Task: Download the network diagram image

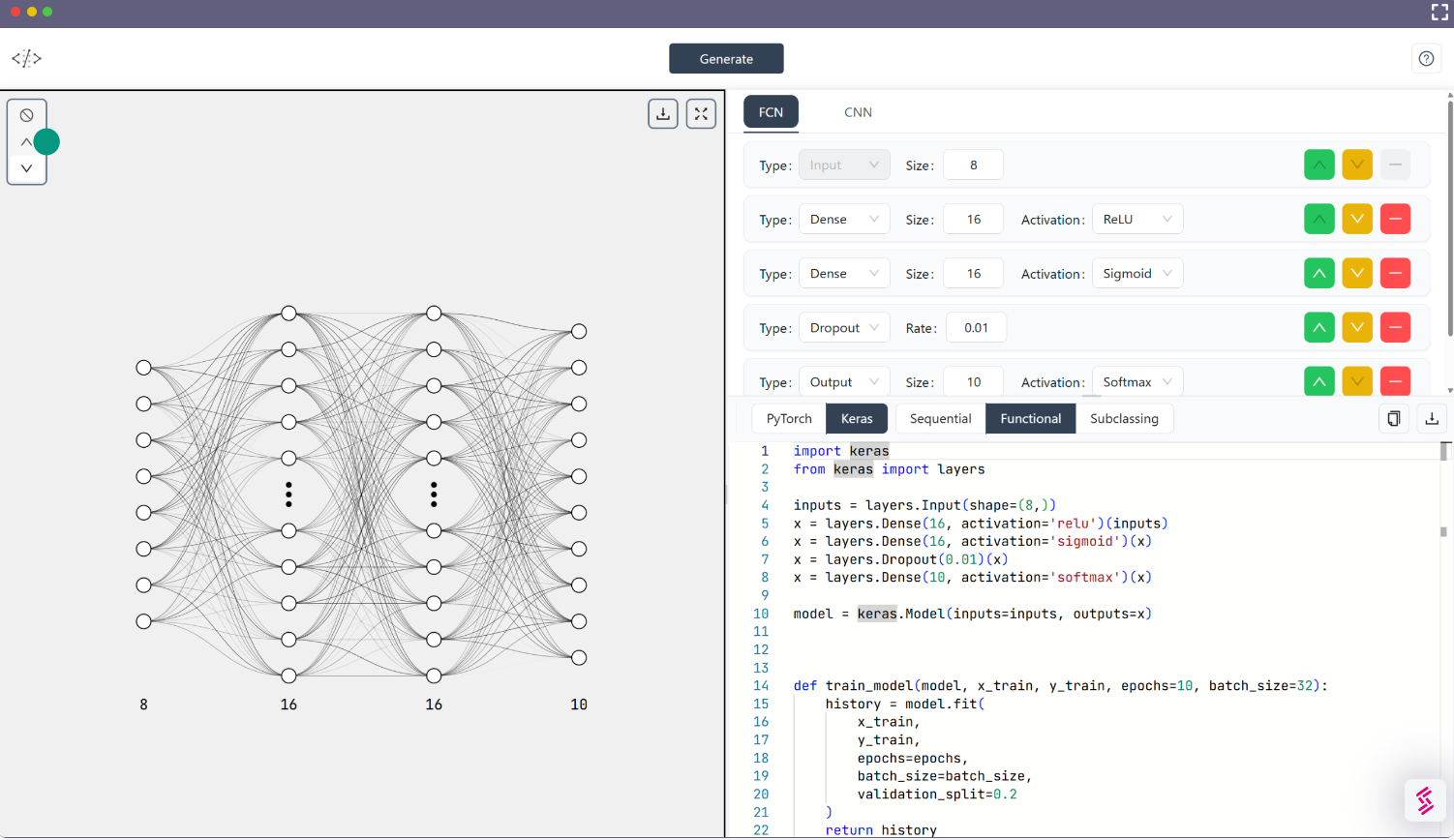Action: (x=663, y=114)
